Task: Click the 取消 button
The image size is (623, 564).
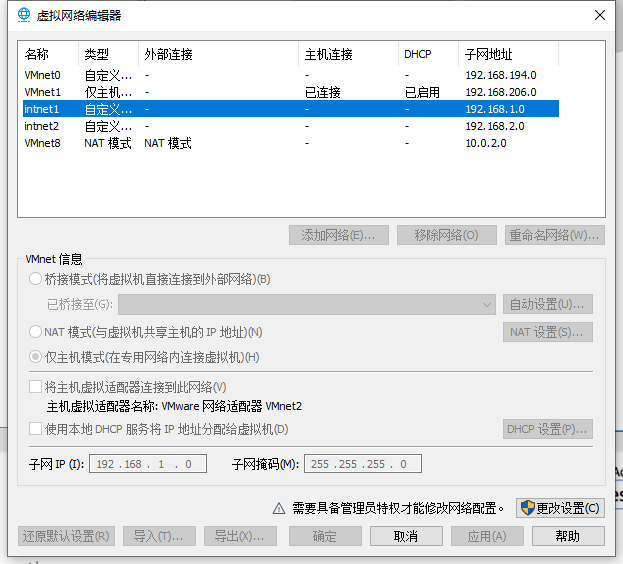Action: (x=406, y=536)
